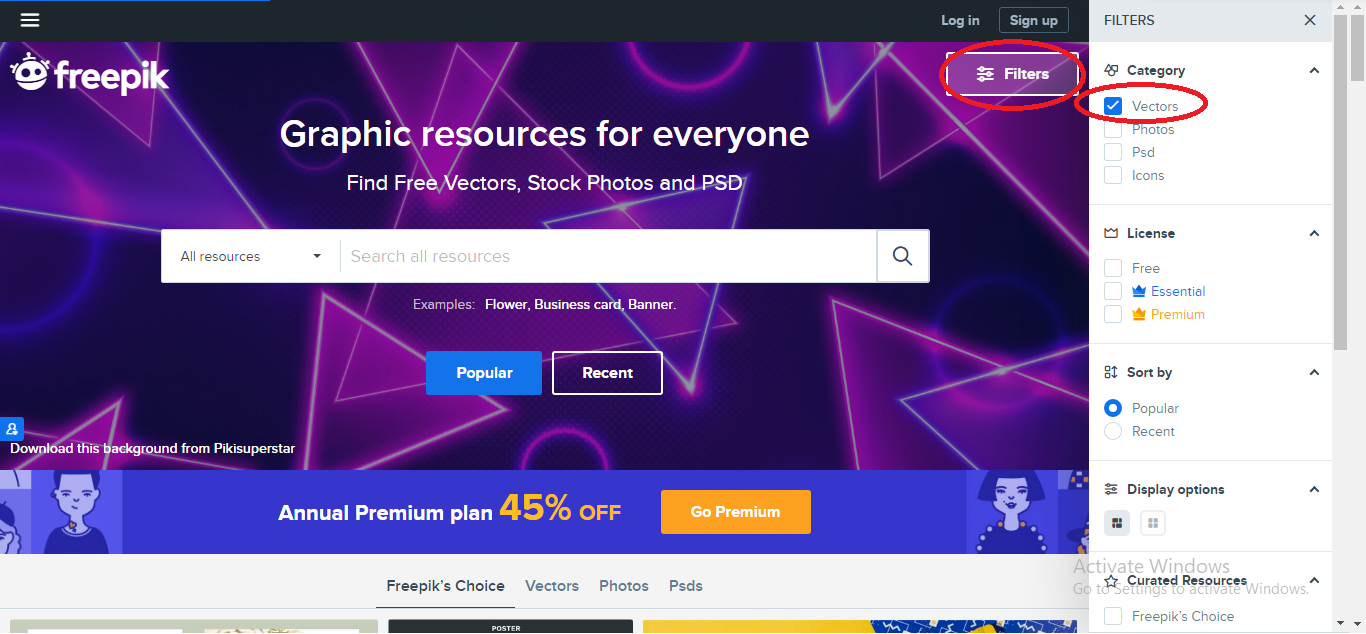The width and height of the screenshot is (1366, 634).
Task: Click the magnifier search icon
Action: coord(902,256)
